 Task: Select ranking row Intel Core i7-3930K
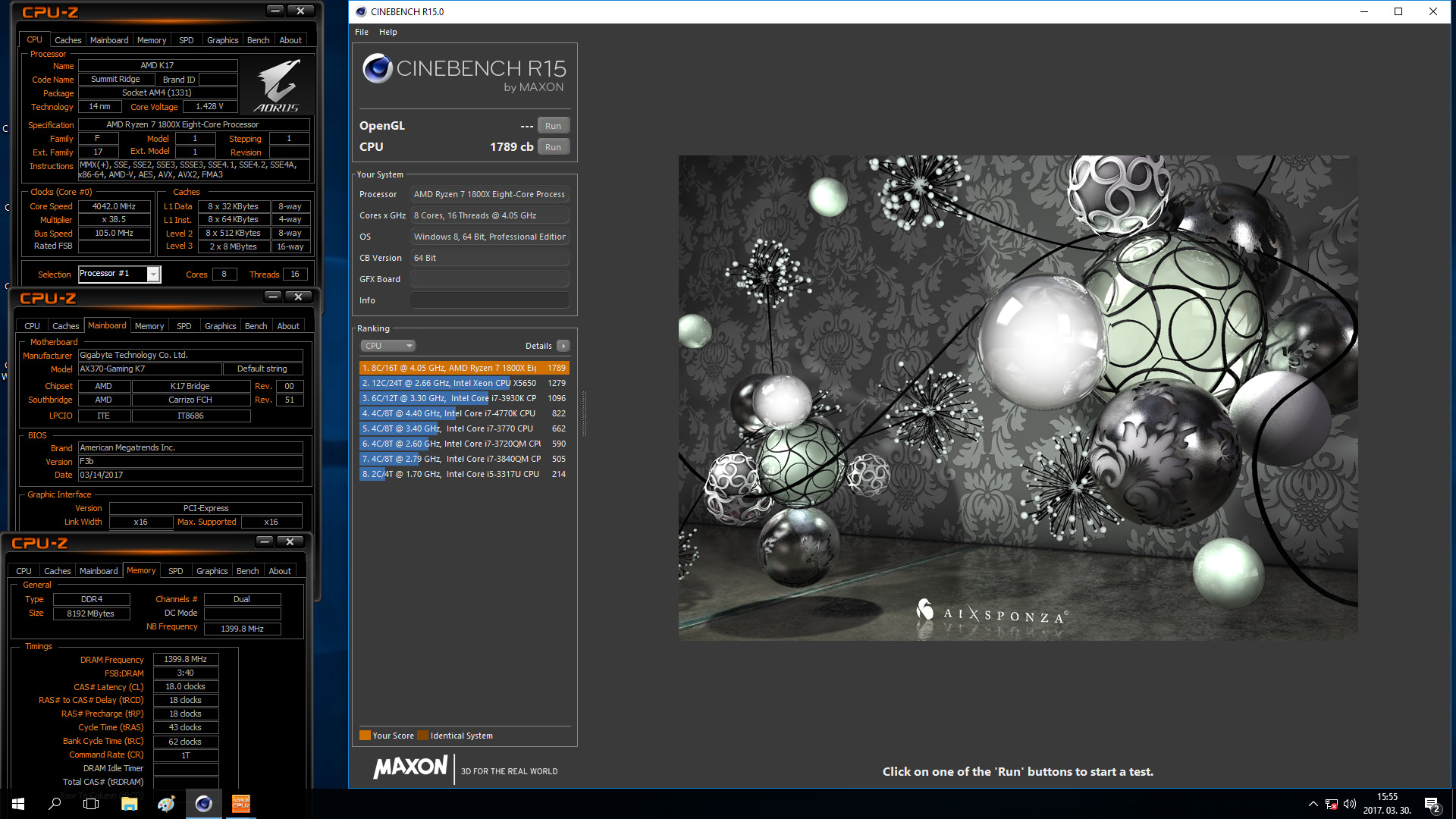[x=464, y=398]
